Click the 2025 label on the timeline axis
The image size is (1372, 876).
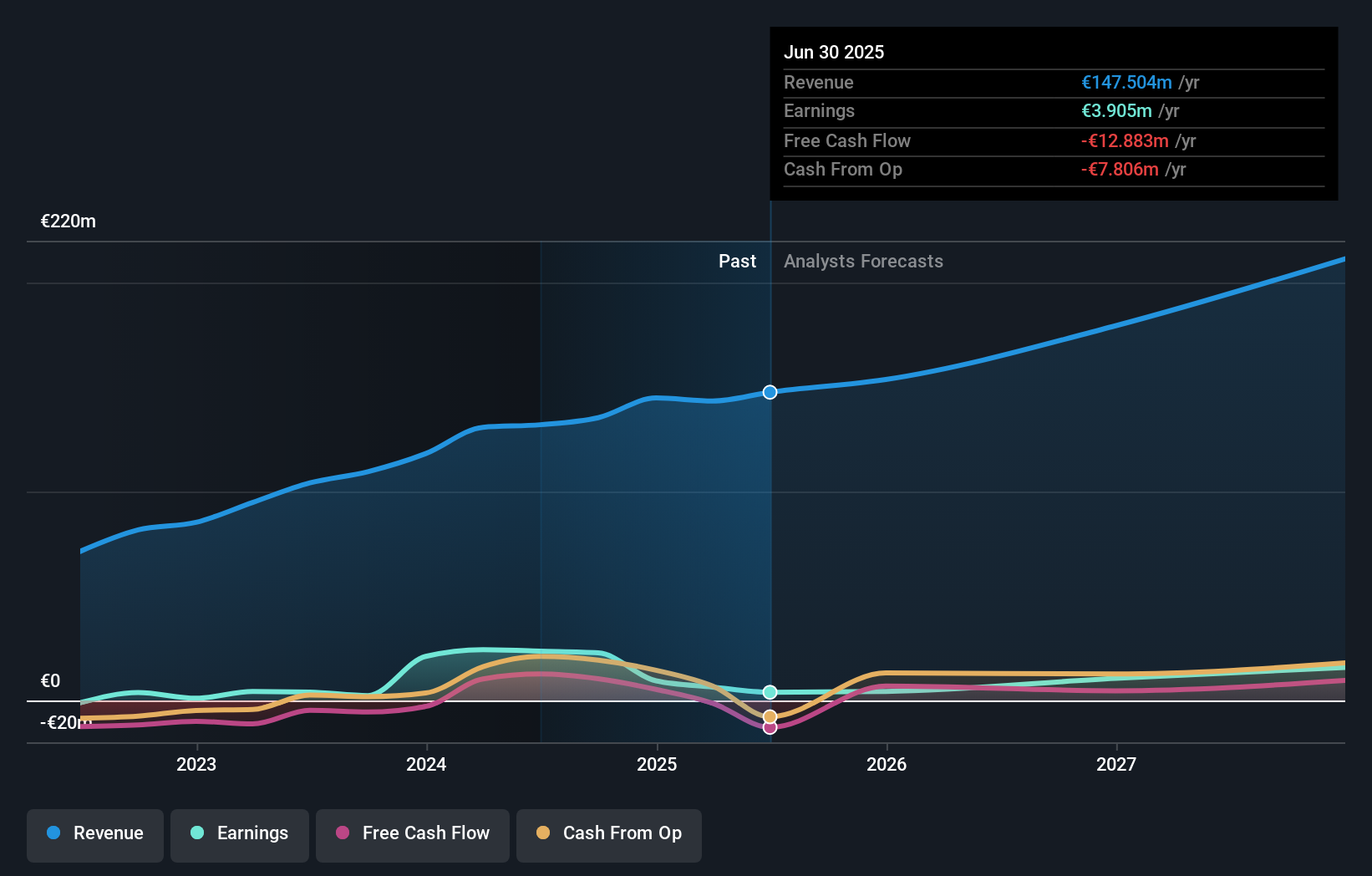coord(657,763)
